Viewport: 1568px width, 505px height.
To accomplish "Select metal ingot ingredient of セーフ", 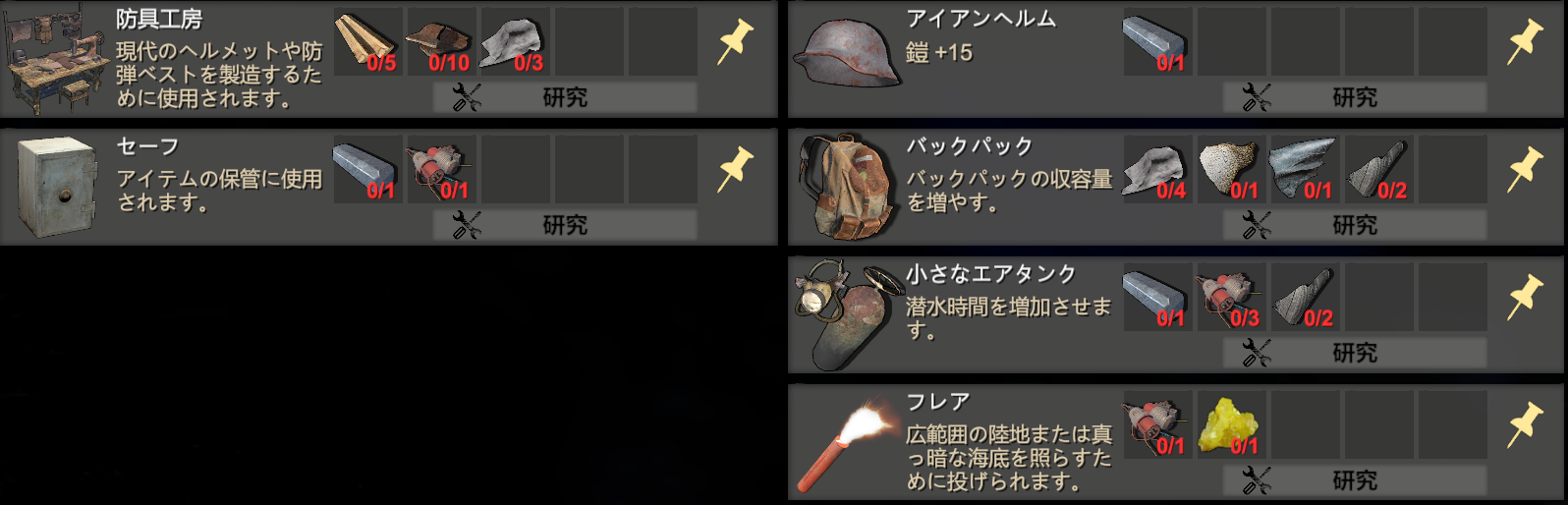I will coord(368,170).
